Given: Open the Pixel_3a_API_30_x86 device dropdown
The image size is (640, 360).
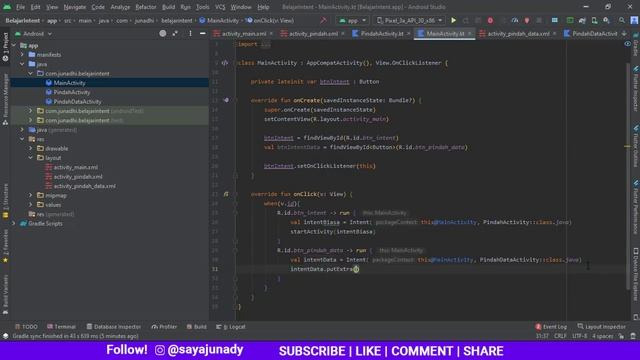Looking at the screenshot, I should click(409, 20).
